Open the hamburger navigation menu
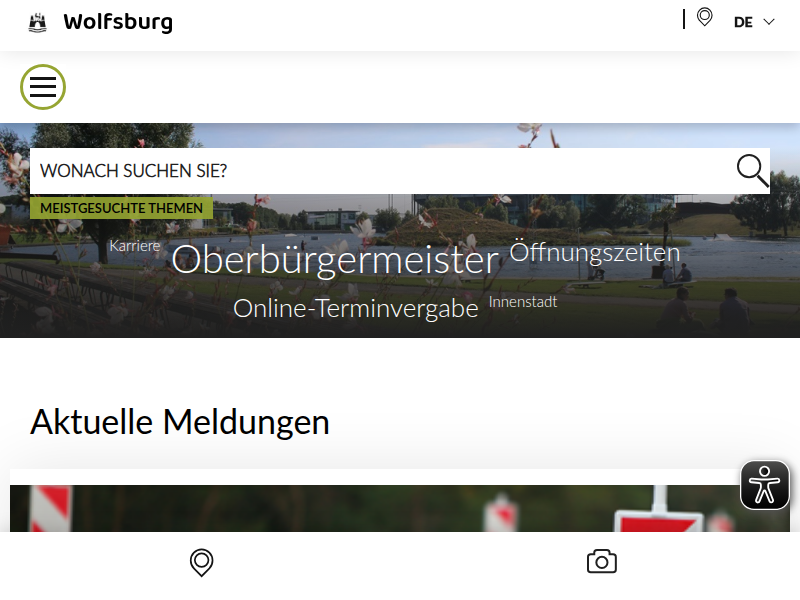Image resolution: width=800 pixels, height=600 pixels. tap(43, 87)
